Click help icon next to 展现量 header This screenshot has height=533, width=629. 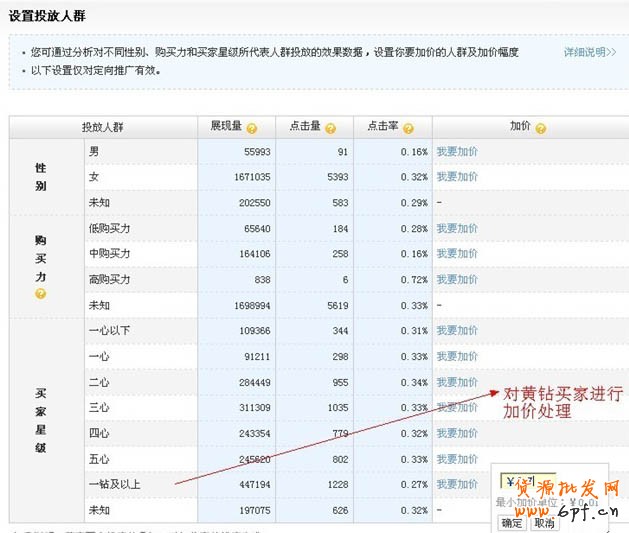click(x=252, y=128)
